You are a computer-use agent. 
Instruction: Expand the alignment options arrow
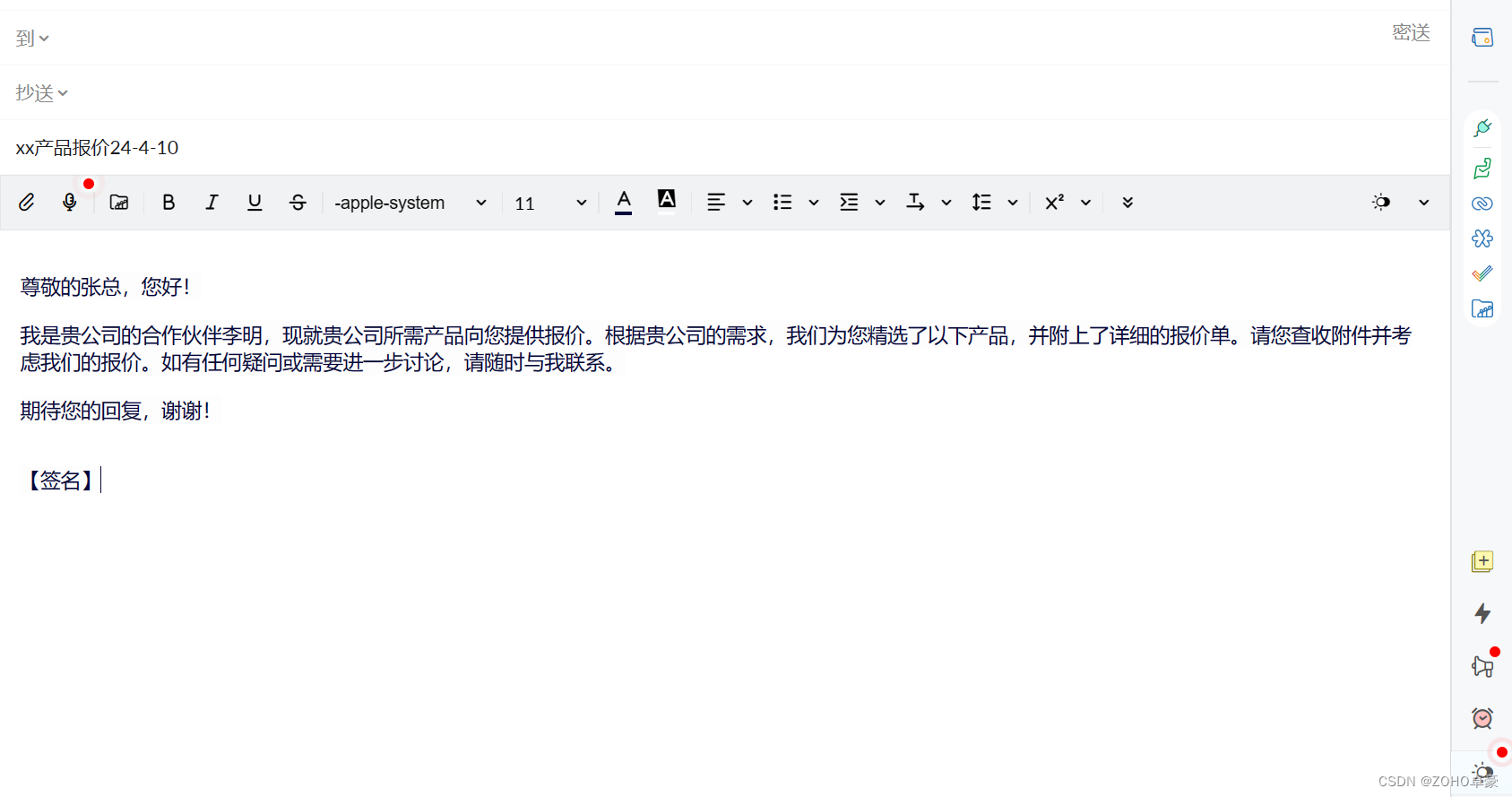(x=747, y=203)
